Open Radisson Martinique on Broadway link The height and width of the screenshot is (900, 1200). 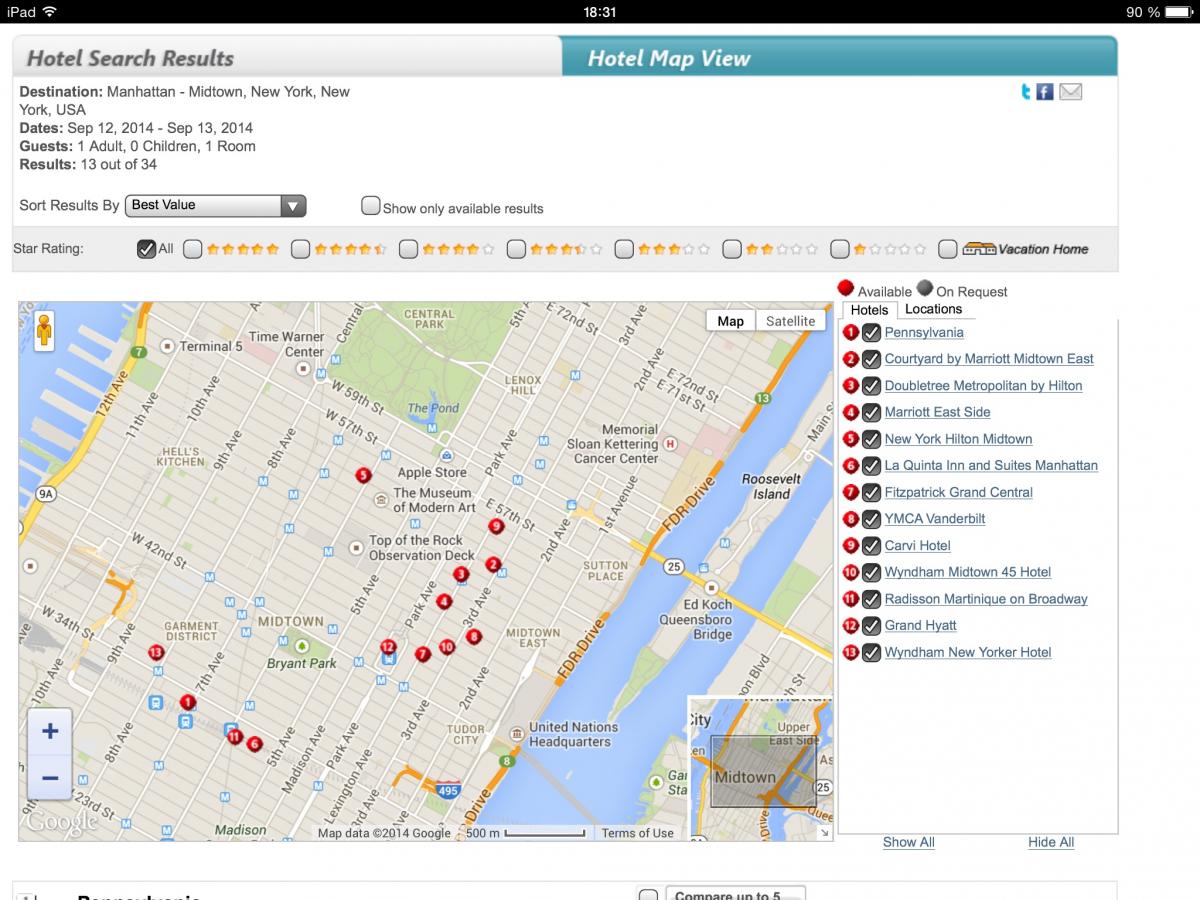pyautogui.click(x=986, y=599)
